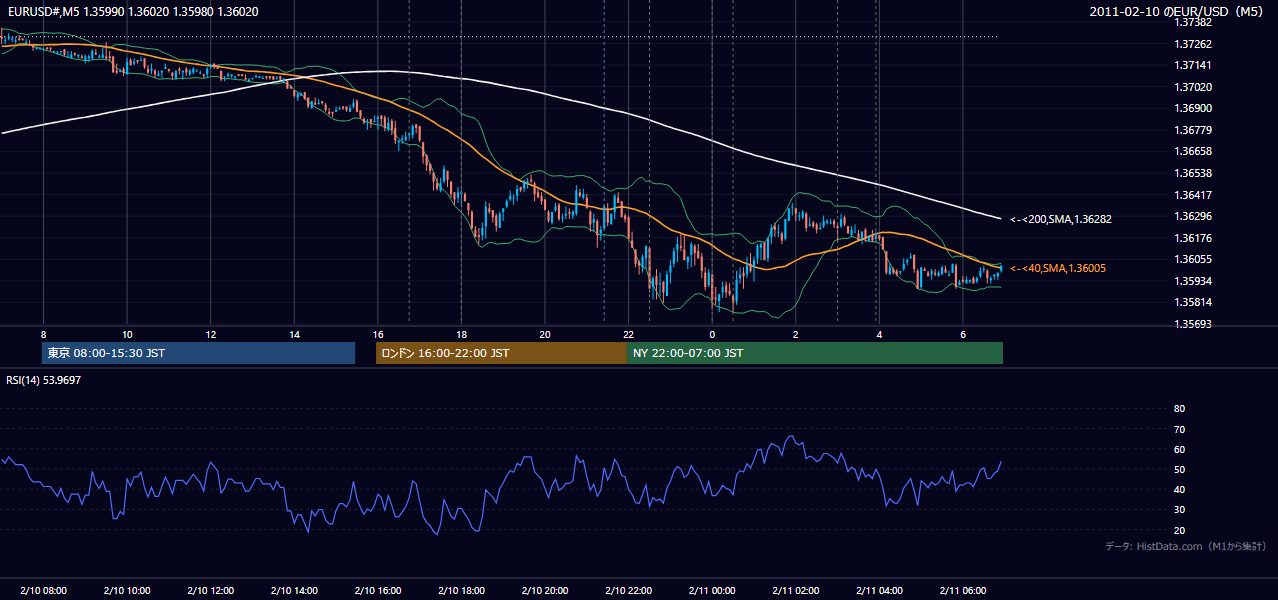Click hour tick 8 under price chart
The height and width of the screenshot is (600, 1278).
click(x=43, y=333)
